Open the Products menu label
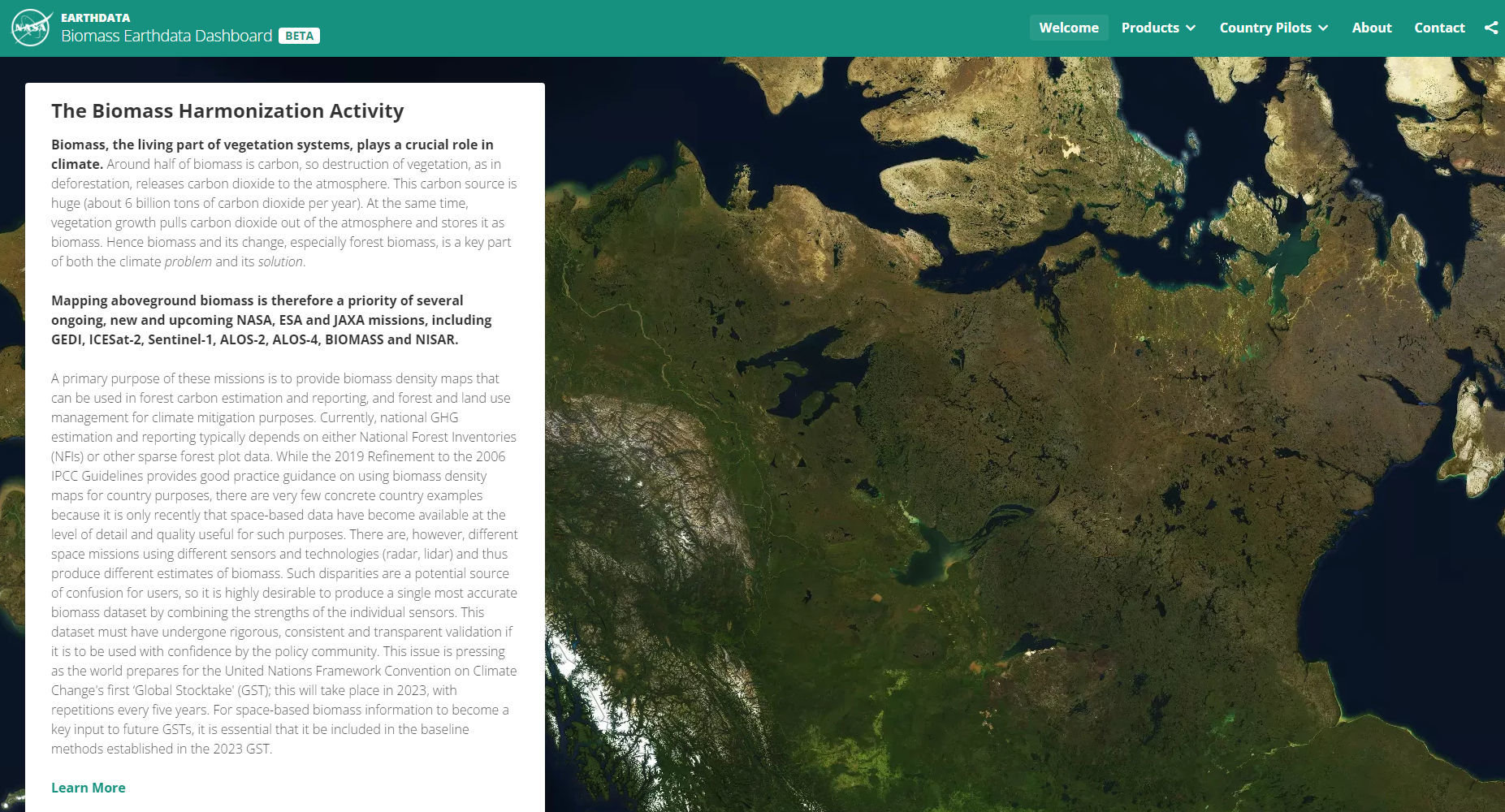The height and width of the screenshot is (812, 1505). click(x=1149, y=28)
